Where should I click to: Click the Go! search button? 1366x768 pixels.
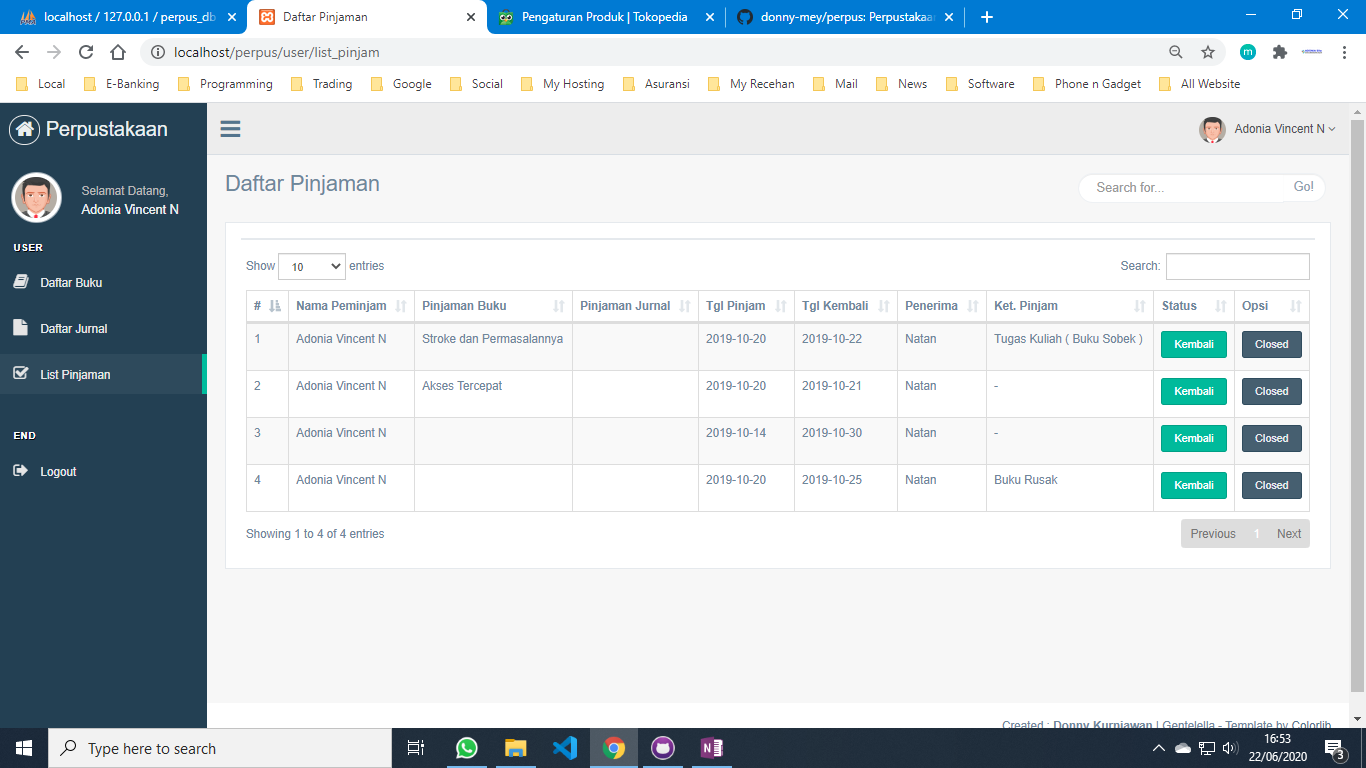coord(1304,187)
